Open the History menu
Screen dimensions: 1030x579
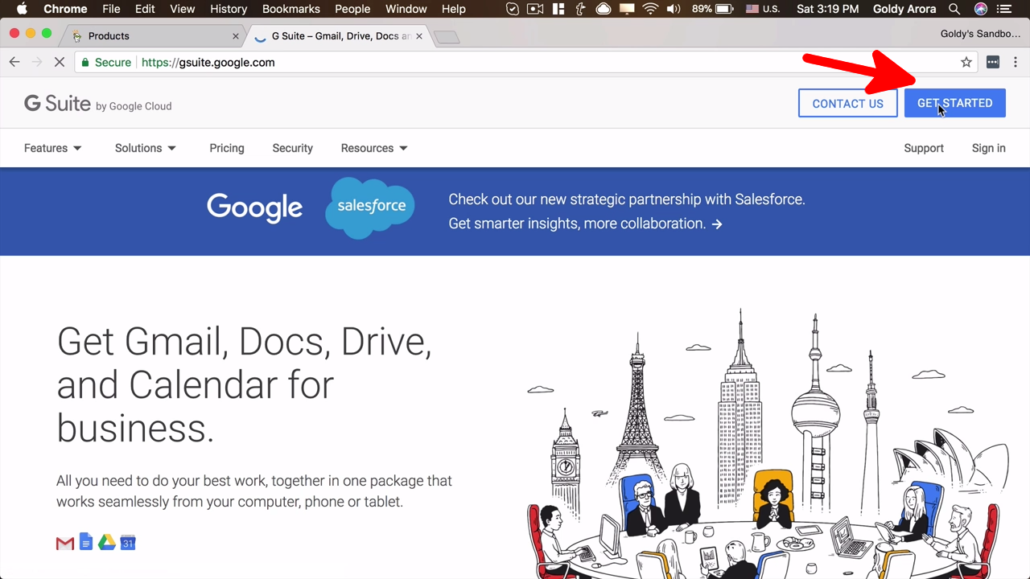[228, 9]
